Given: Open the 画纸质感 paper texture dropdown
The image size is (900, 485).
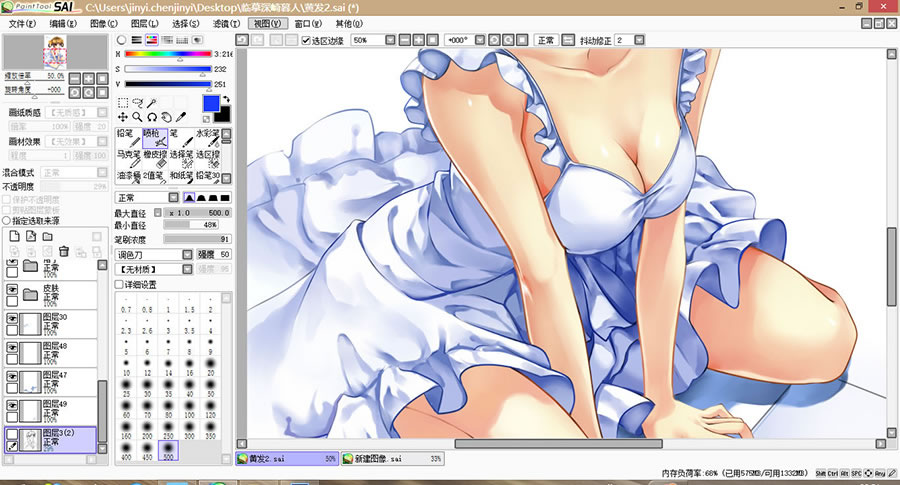Looking at the screenshot, I should pyautogui.click(x=102, y=112).
